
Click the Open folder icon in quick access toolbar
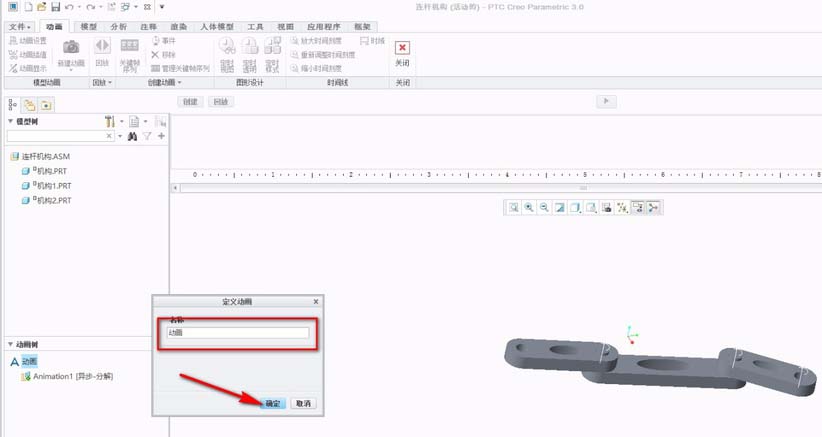click(x=41, y=7)
